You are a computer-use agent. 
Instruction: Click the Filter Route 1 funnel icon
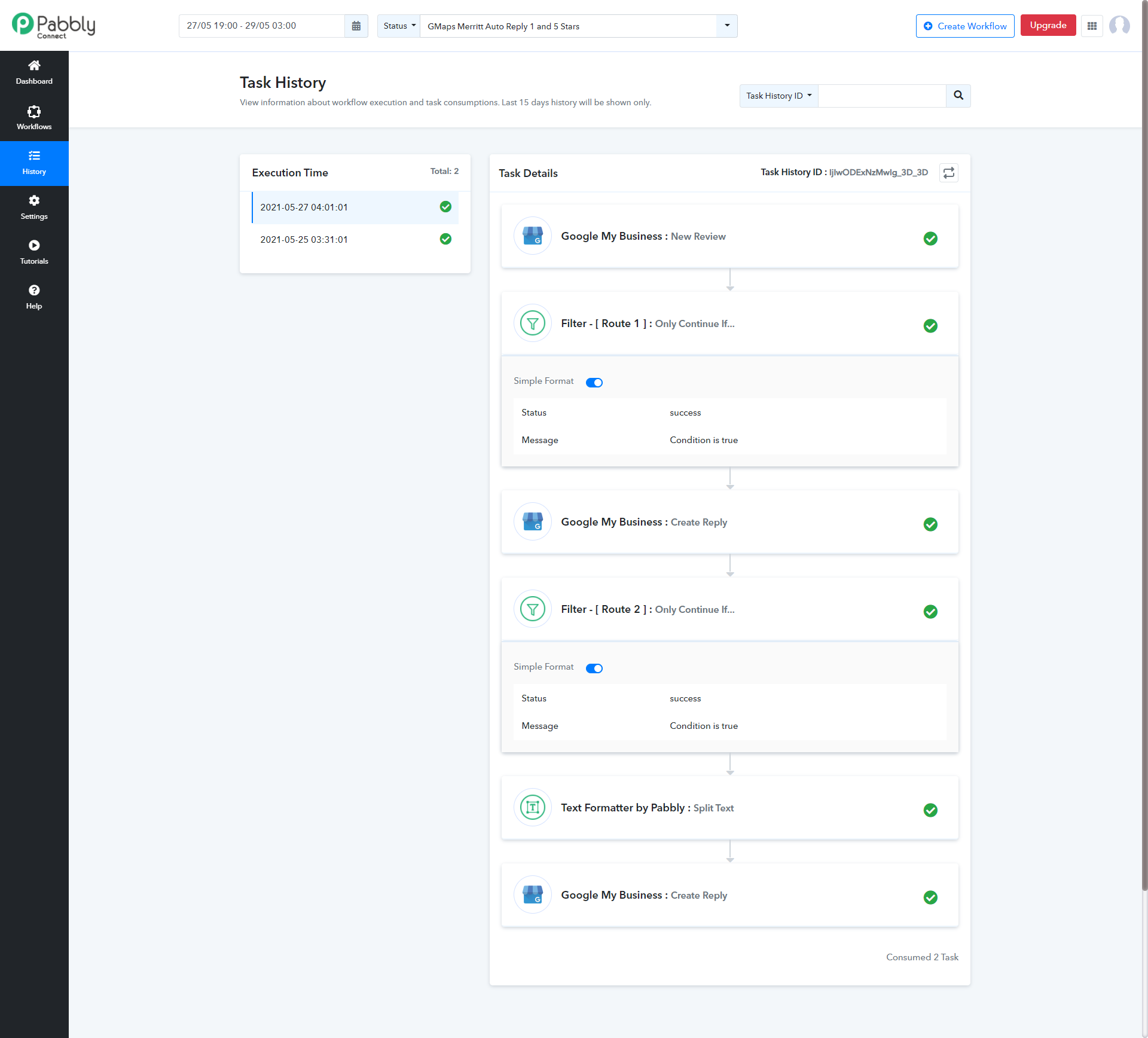click(533, 323)
